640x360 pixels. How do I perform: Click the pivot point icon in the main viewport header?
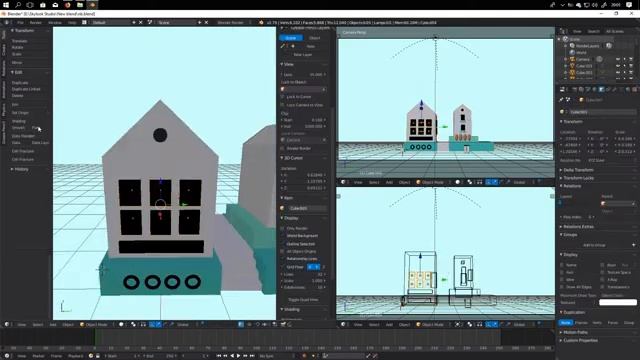pos(133,324)
